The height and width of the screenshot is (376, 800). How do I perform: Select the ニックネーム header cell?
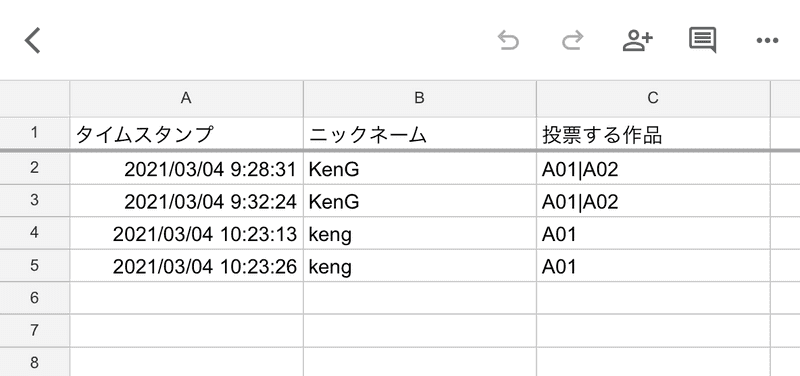pos(419,134)
